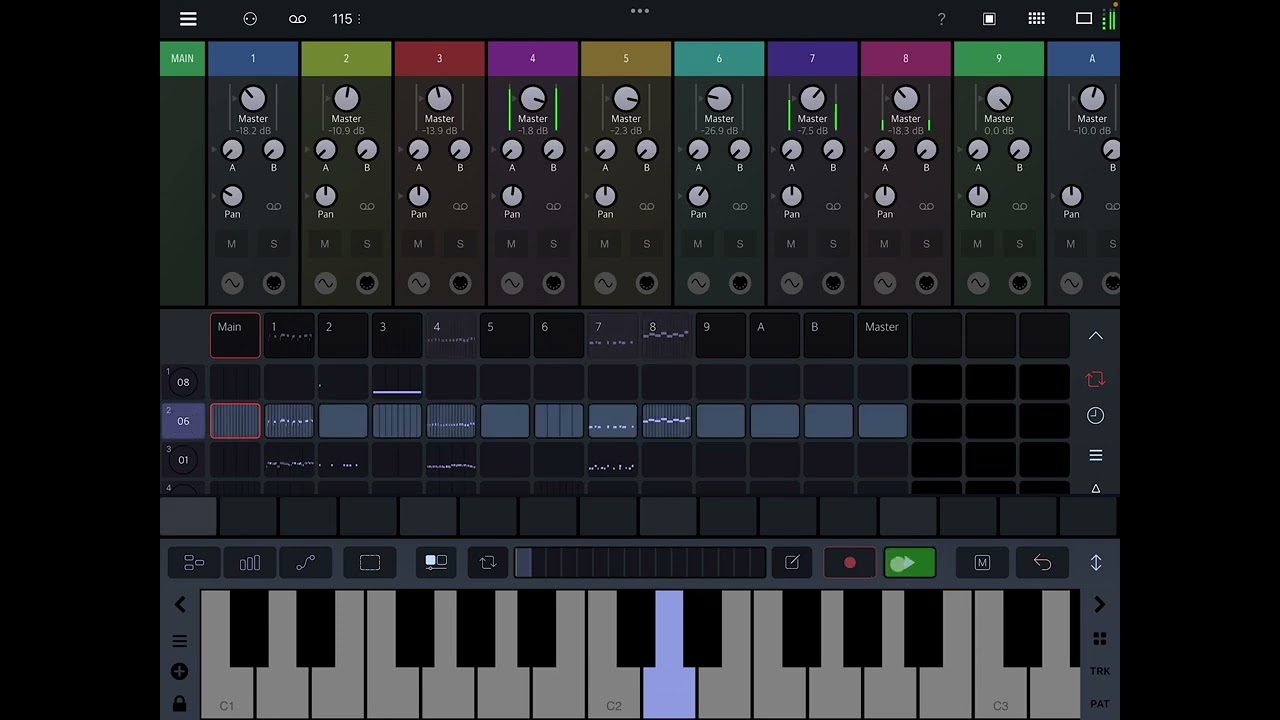Open the grid pads view icon in the top bar
The height and width of the screenshot is (720, 1280).
coord(1037,19)
